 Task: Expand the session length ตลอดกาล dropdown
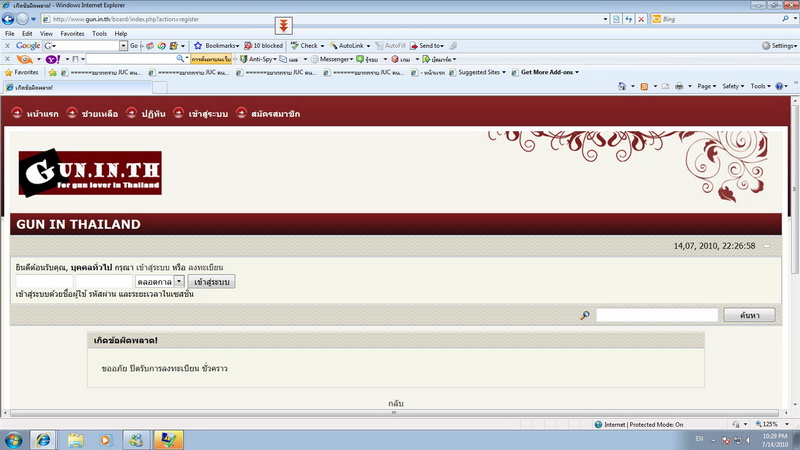pyautogui.click(x=179, y=283)
